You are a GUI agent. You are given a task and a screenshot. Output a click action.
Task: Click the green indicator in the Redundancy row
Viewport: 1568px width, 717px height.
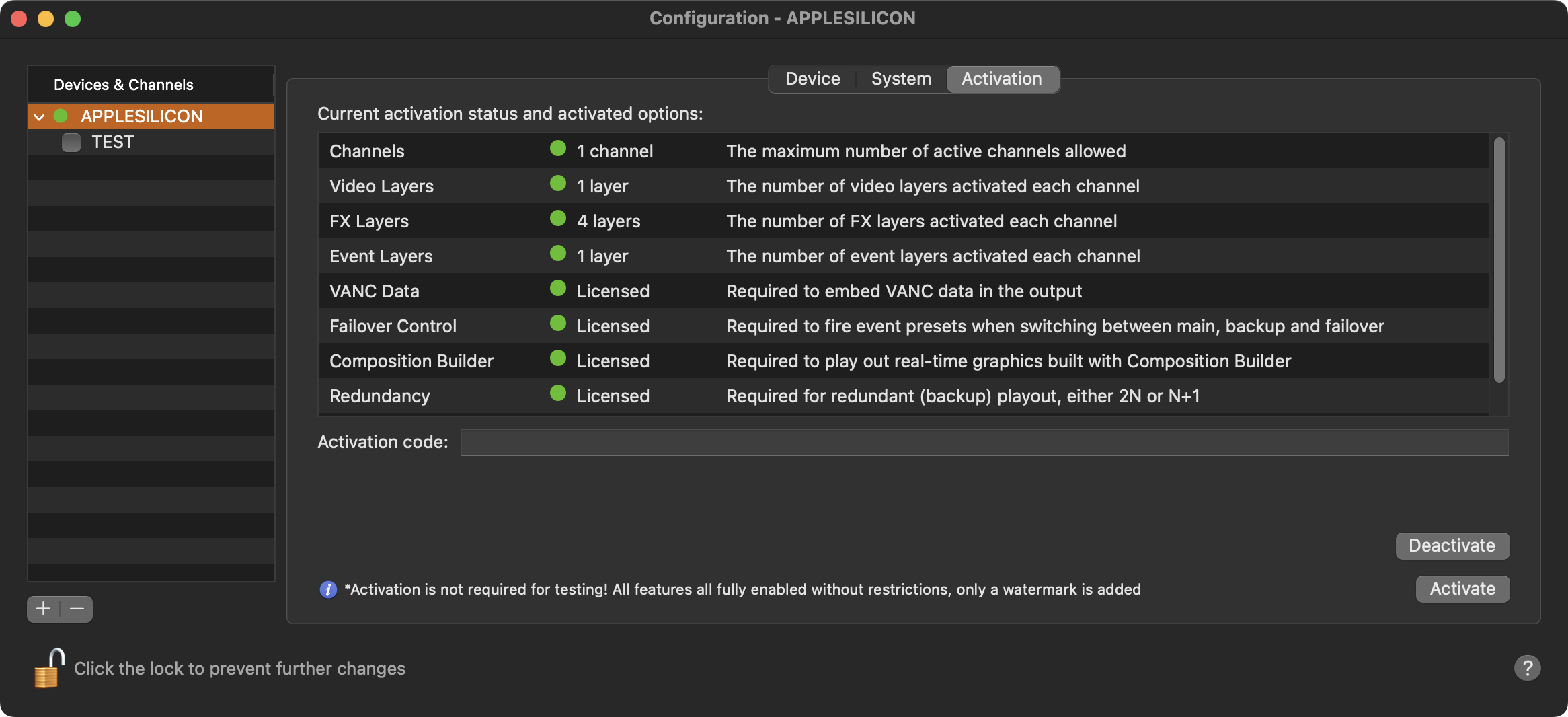(557, 393)
